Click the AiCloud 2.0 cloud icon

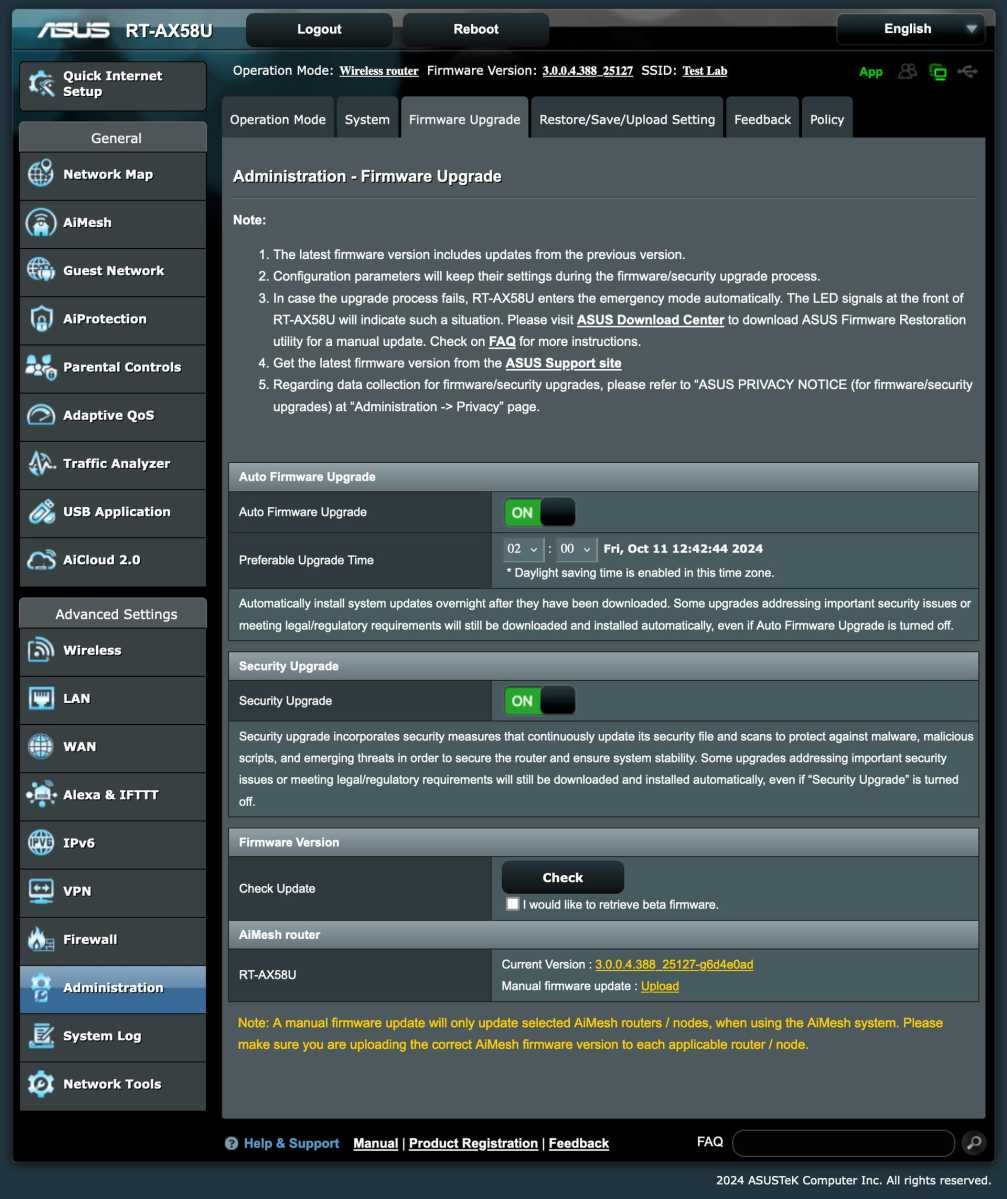[41, 560]
